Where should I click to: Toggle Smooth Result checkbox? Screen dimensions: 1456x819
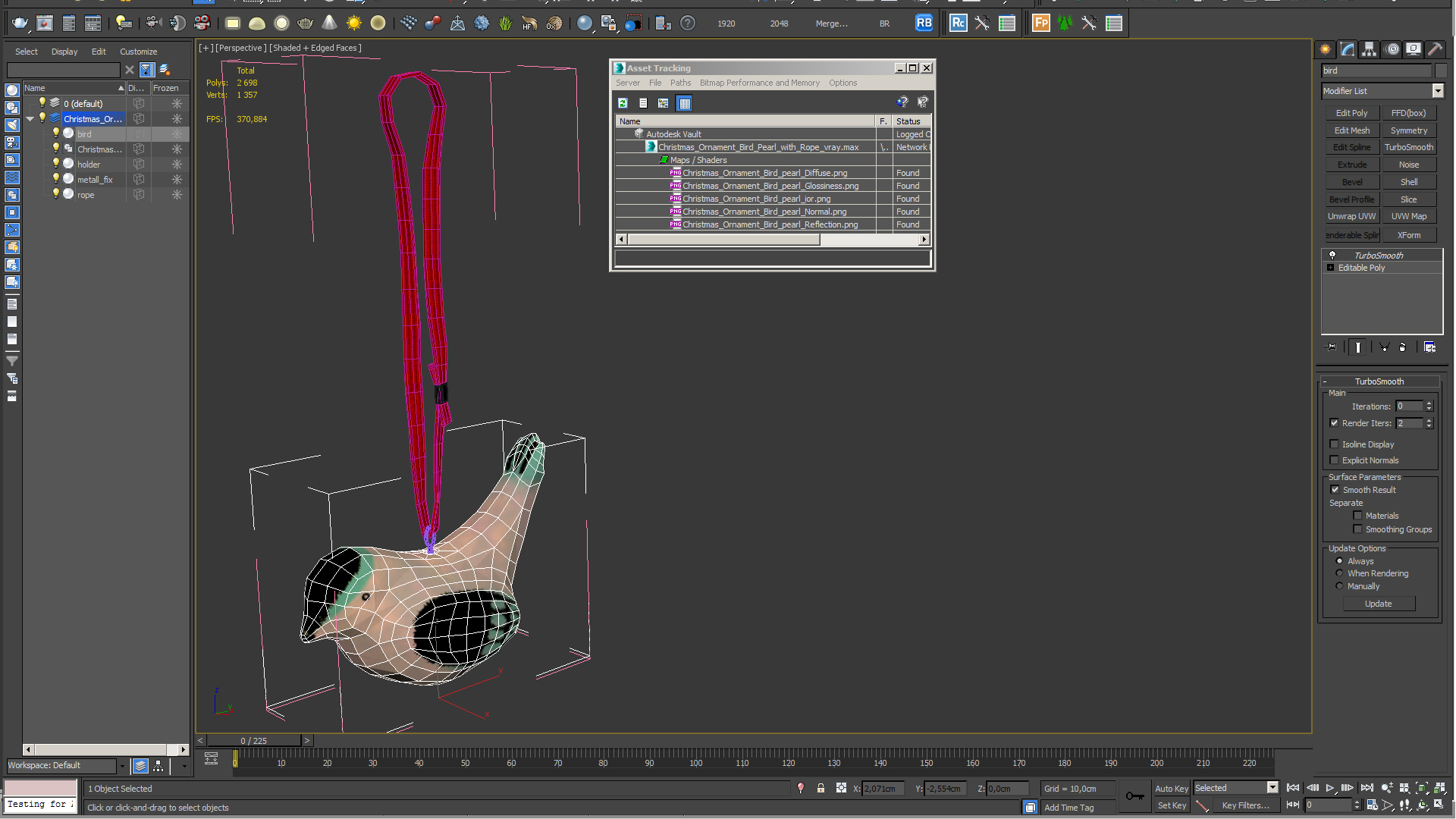[1335, 490]
